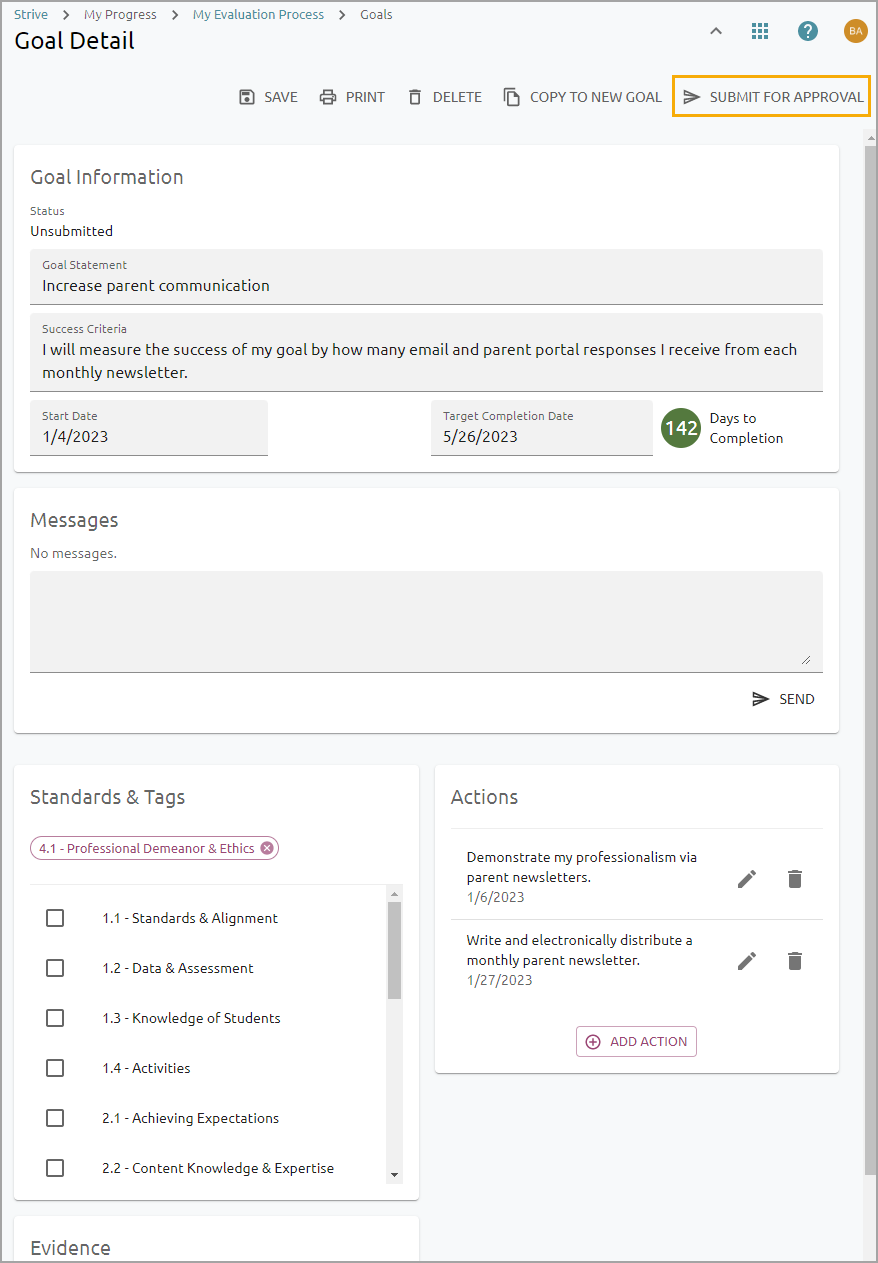Check the 1.3 Knowledge of Students box

point(55,1018)
